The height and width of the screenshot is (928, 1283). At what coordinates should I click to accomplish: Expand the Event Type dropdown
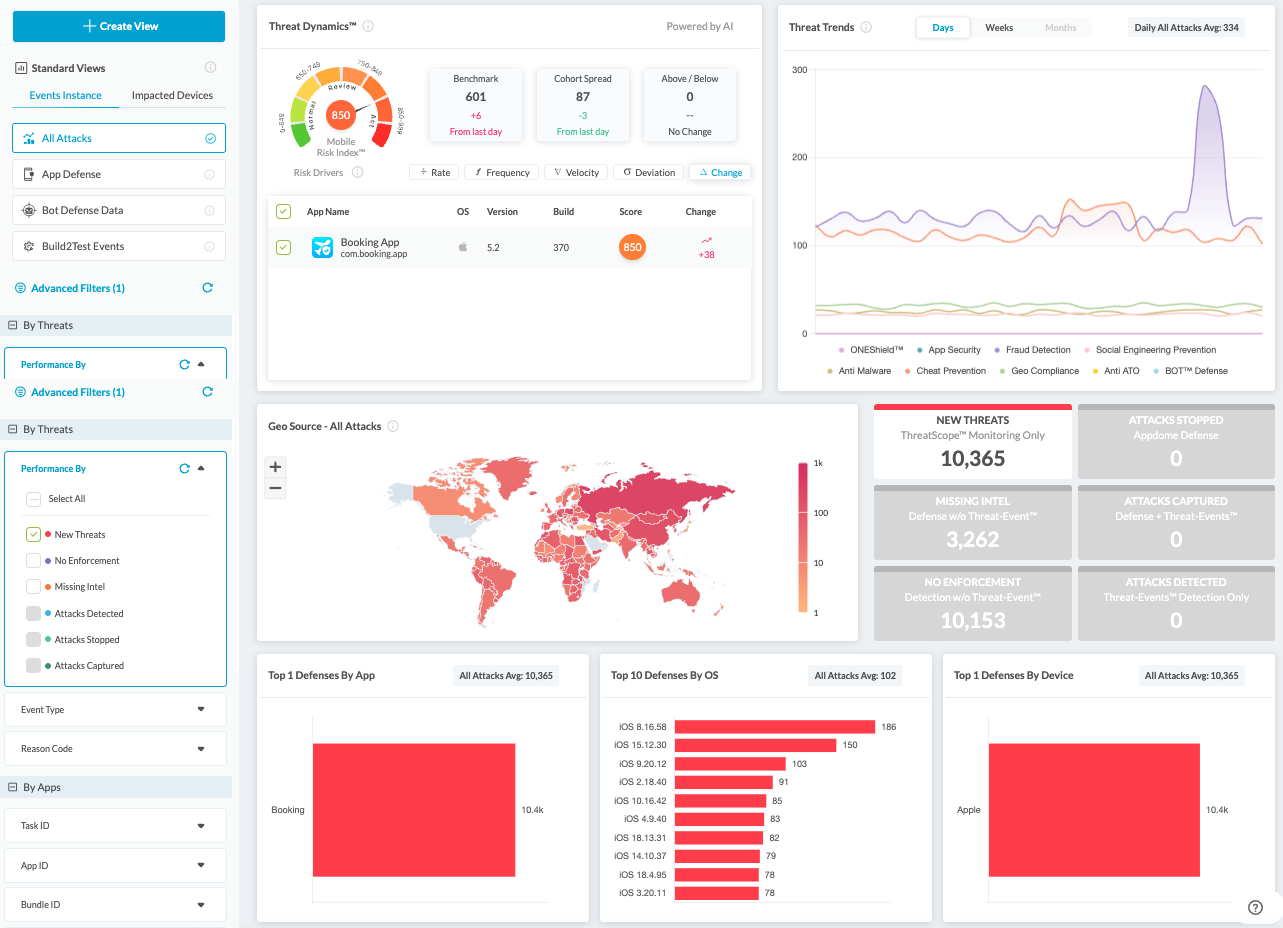[x=115, y=710]
